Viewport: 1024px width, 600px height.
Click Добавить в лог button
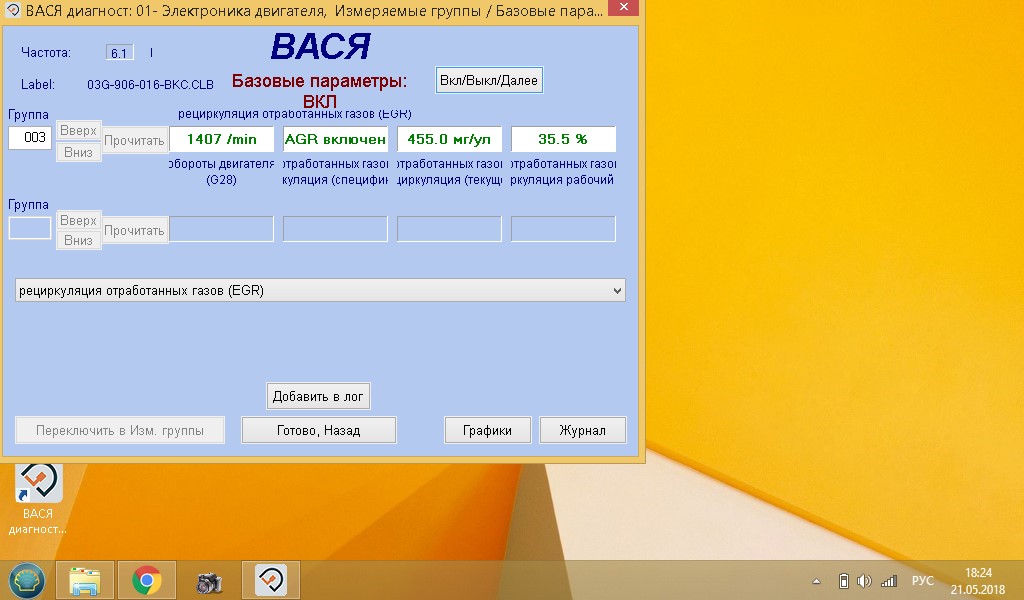pos(318,396)
